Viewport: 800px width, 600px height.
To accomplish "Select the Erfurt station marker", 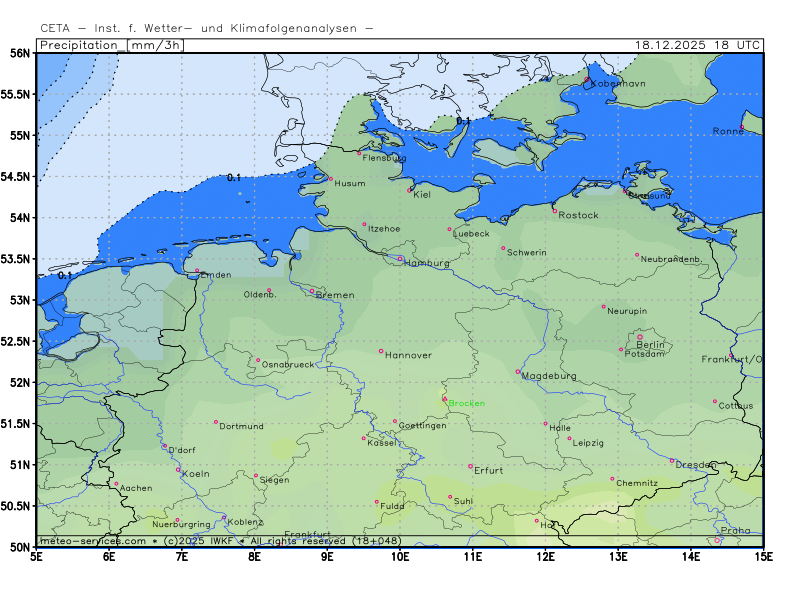I will point(470,466).
